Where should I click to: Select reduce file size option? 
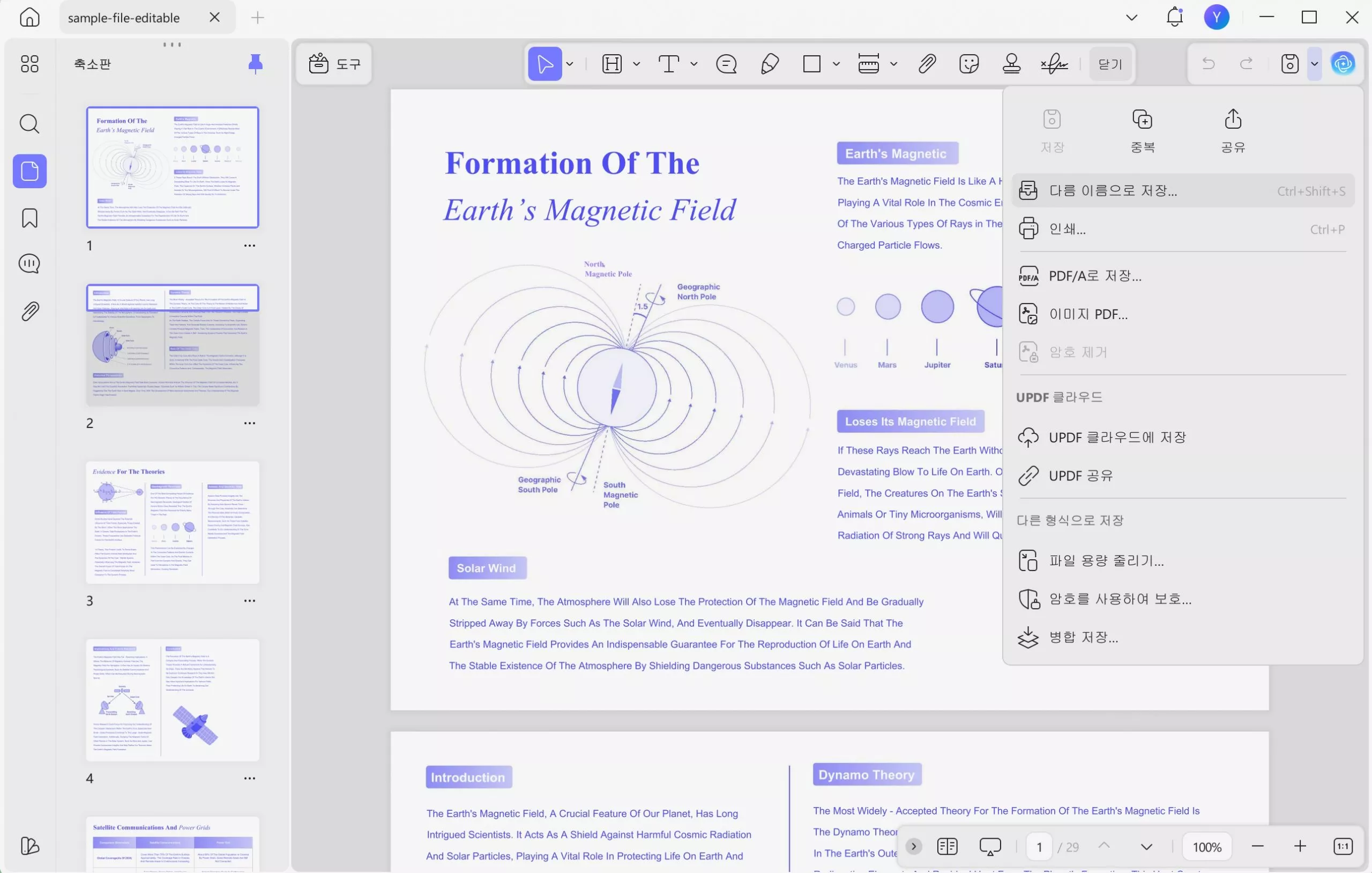coord(1182,561)
